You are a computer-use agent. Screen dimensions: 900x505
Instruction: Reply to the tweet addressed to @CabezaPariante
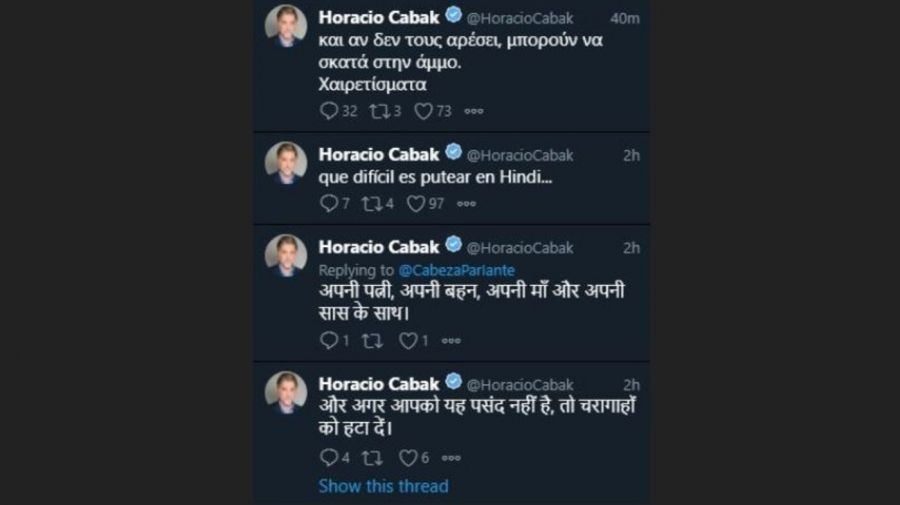[x=328, y=341]
